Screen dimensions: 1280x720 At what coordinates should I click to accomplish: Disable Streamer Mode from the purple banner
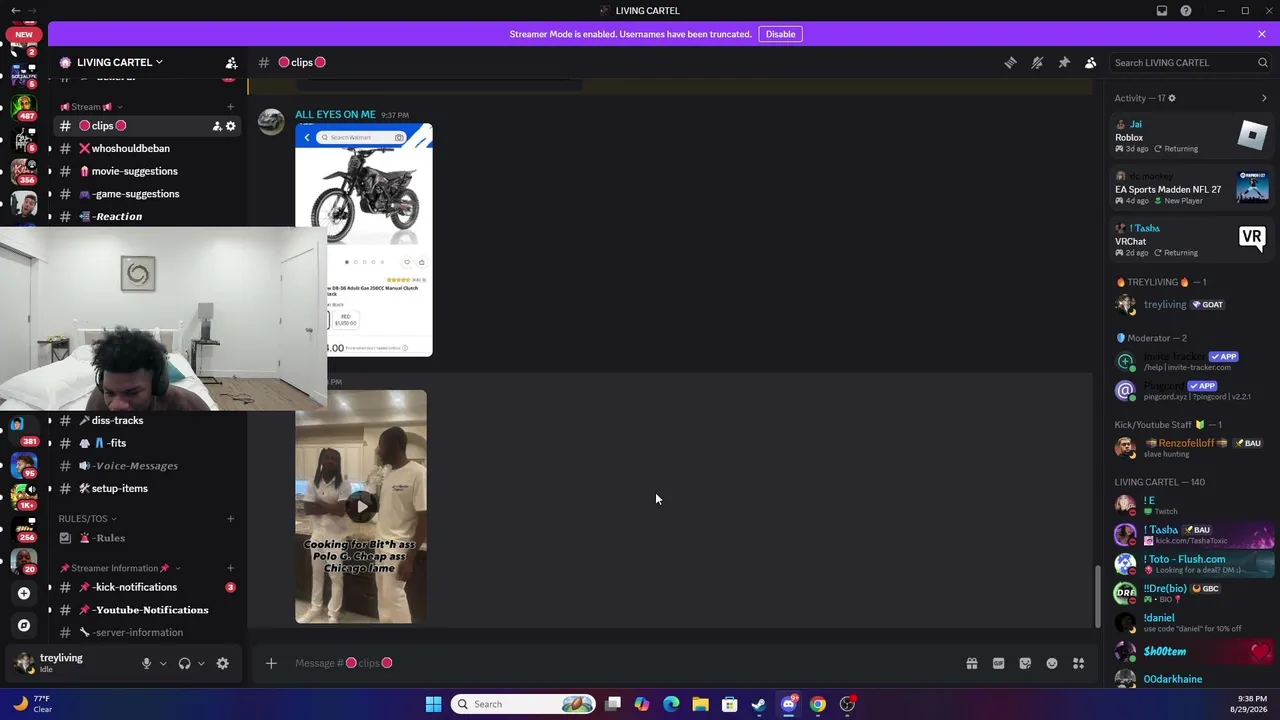(780, 34)
